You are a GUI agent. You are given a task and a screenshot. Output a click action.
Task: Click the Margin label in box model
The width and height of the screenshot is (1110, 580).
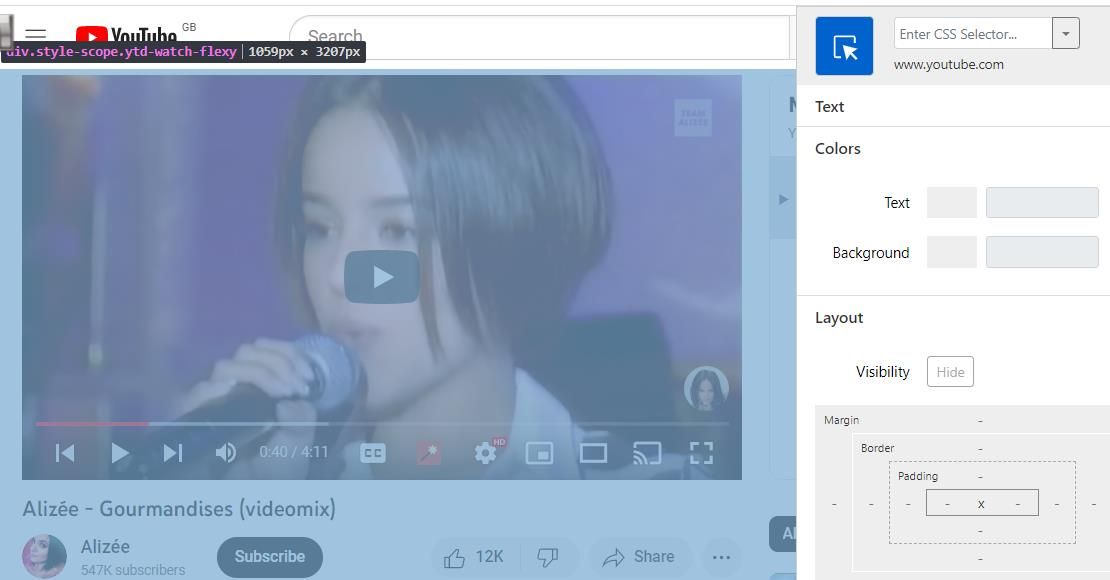point(841,420)
